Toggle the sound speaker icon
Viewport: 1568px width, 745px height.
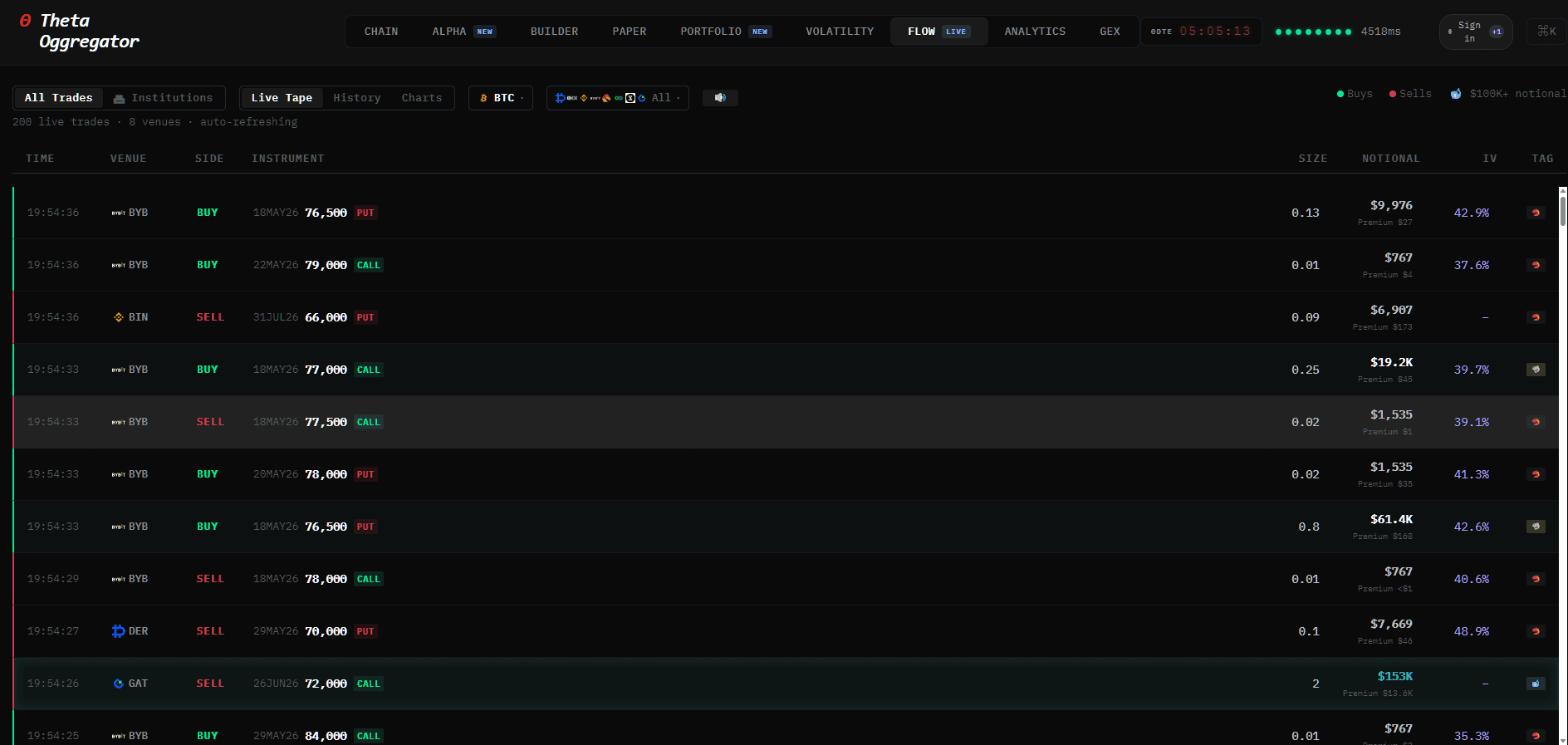tap(720, 98)
